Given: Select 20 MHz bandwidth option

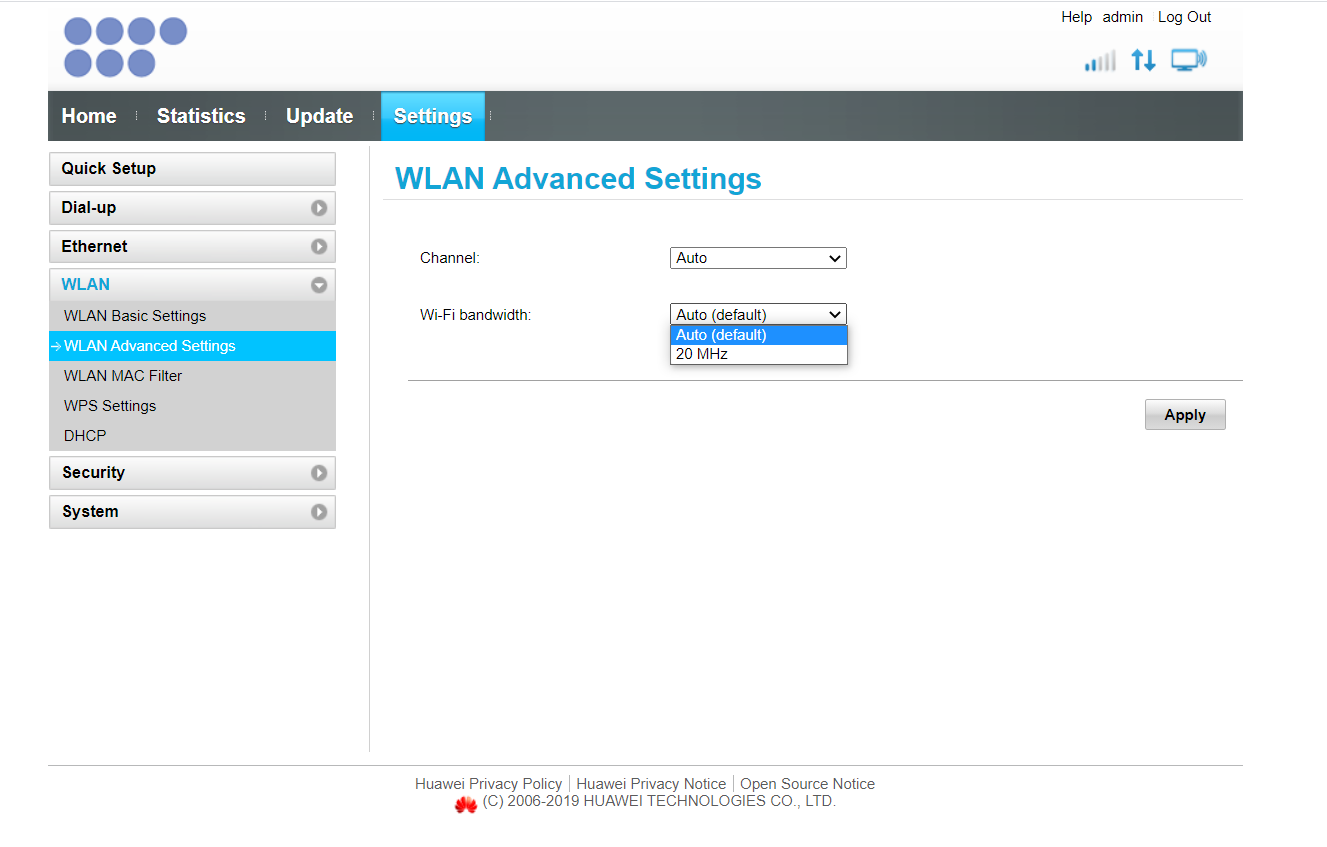Looking at the screenshot, I should click(759, 354).
